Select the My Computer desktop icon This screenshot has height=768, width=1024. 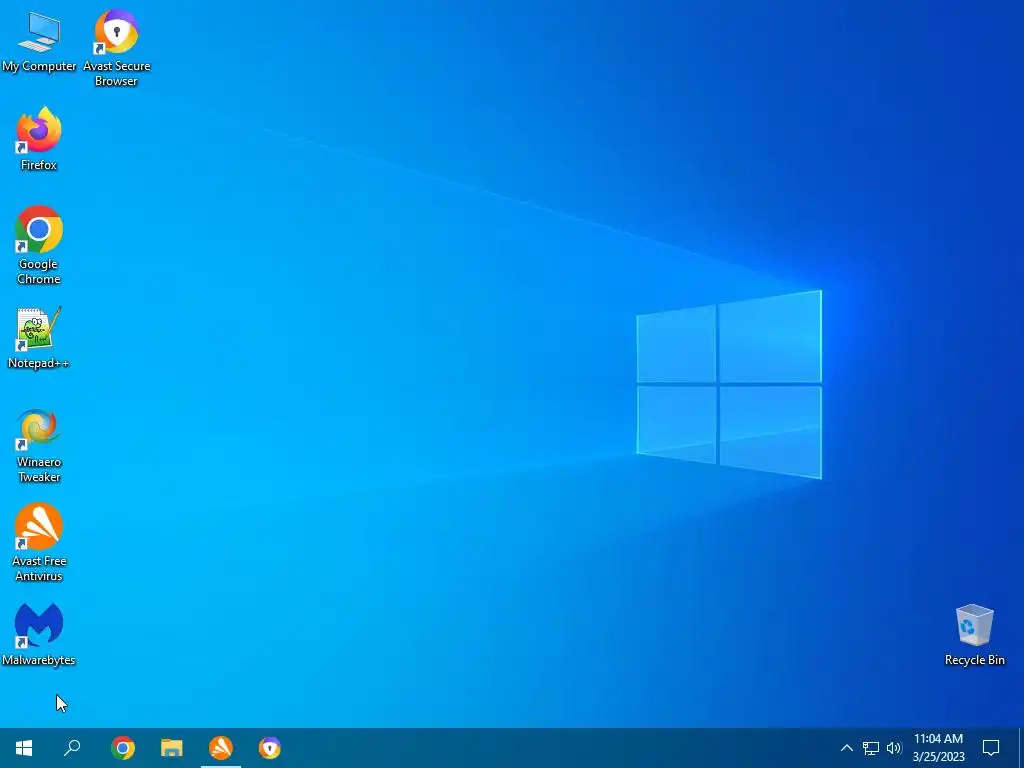(39, 42)
